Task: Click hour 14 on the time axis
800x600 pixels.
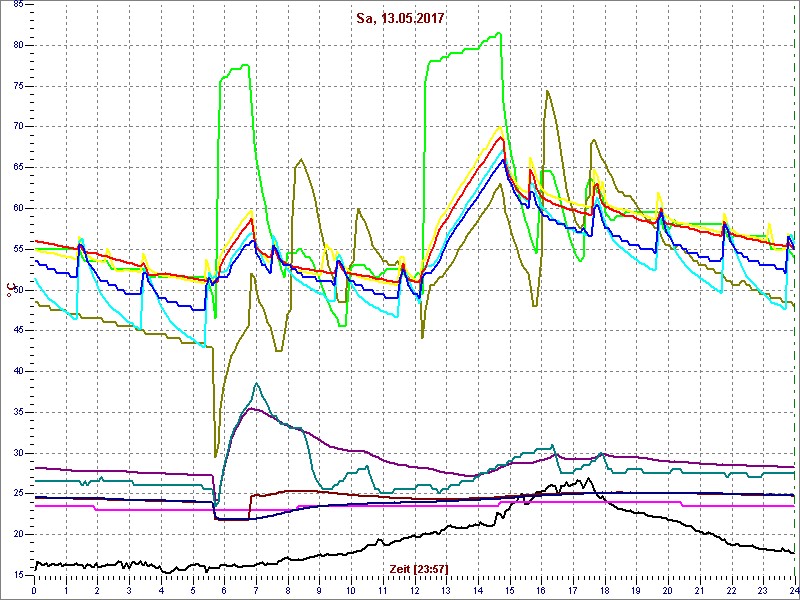Action: pyautogui.click(x=478, y=590)
